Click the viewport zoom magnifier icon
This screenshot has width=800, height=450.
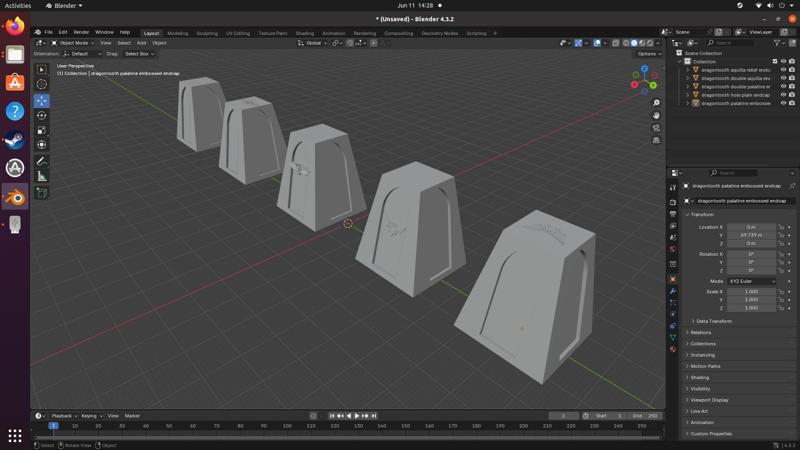656,103
